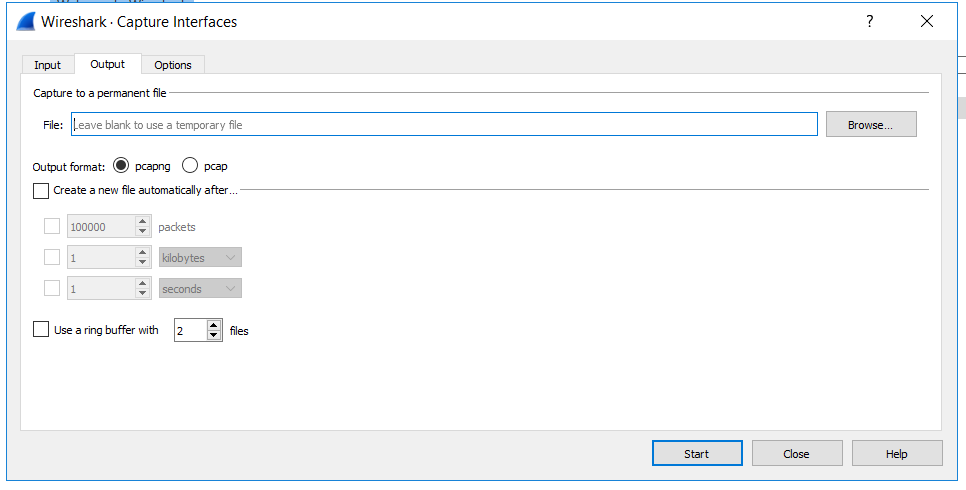The height and width of the screenshot is (490, 966).
Task: Tick the packets limit checkbox
Action: 52,226
